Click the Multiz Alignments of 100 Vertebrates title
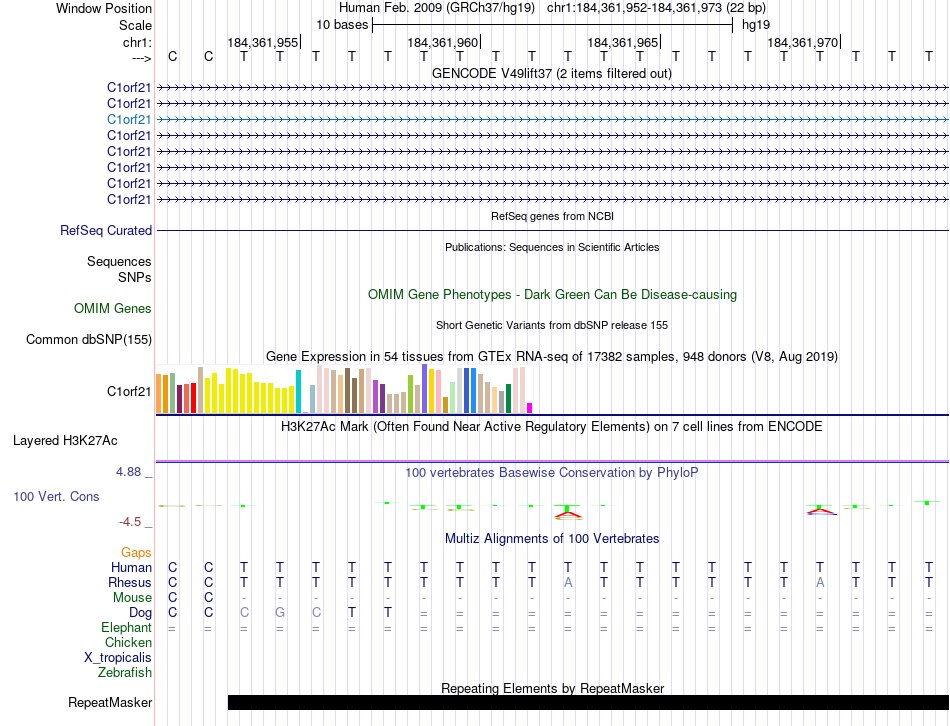 (x=551, y=538)
